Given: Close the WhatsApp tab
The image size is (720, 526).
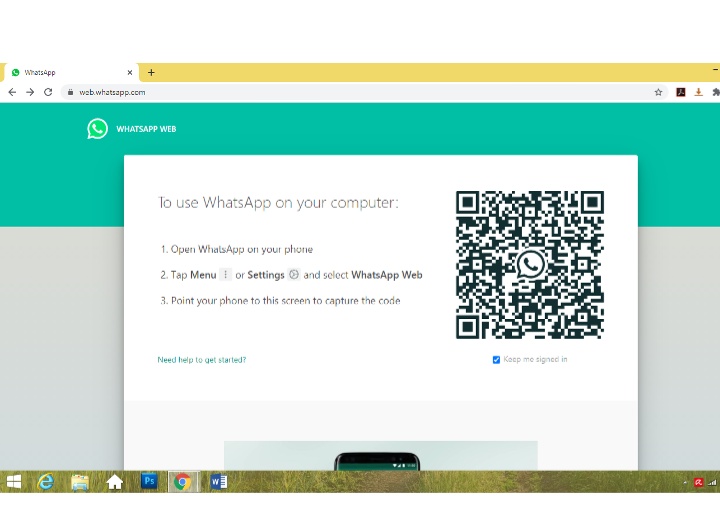Looking at the screenshot, I should [x=130, y=73].
